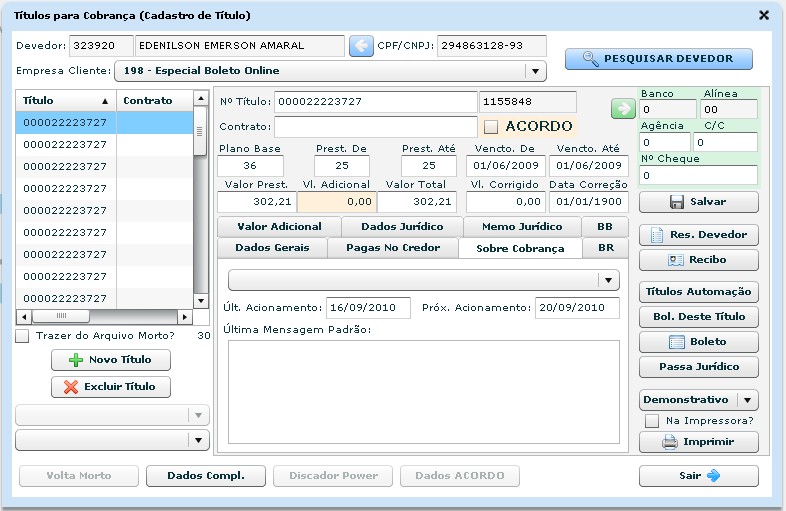
Task: Click the Passa Jurídico button
Action: pos(698,367)
